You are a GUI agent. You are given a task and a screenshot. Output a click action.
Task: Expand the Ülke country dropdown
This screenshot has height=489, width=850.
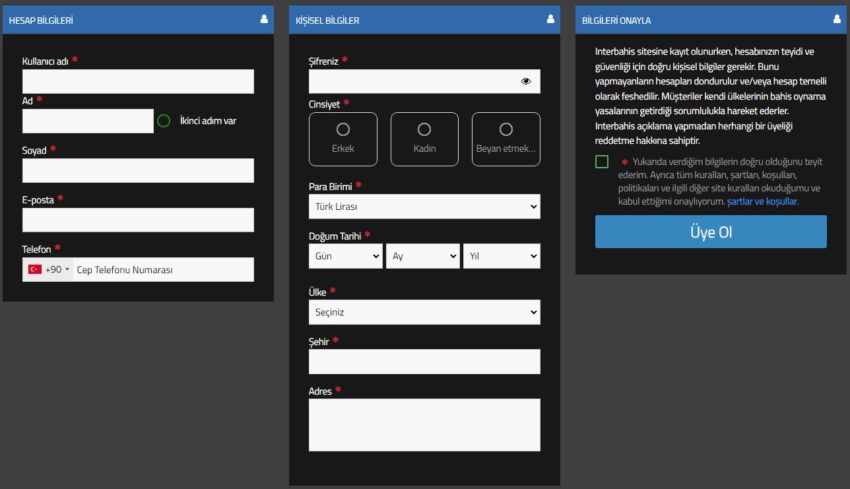point(424,312)
